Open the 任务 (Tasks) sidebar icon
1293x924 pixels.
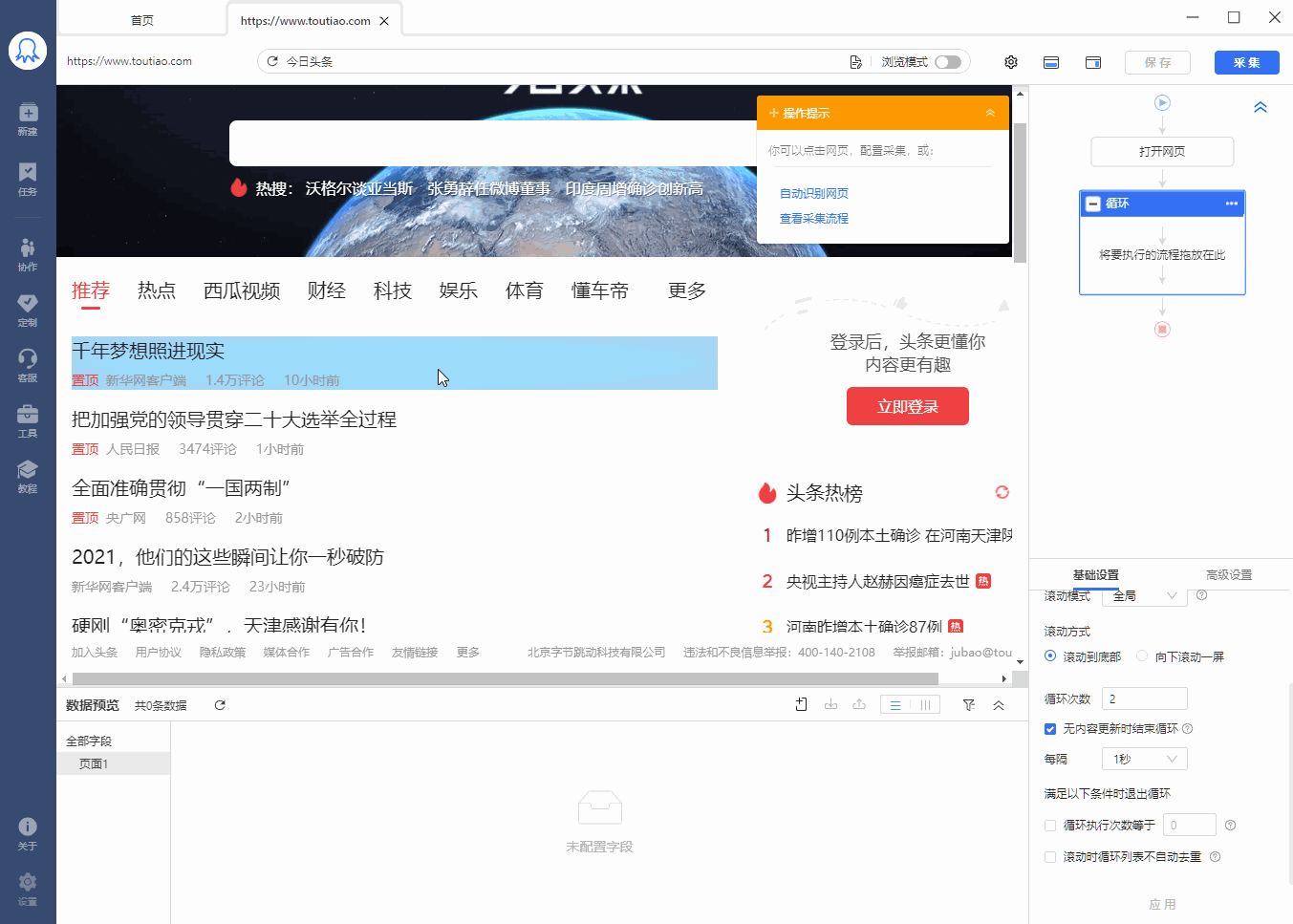click(x=28, y=179)
